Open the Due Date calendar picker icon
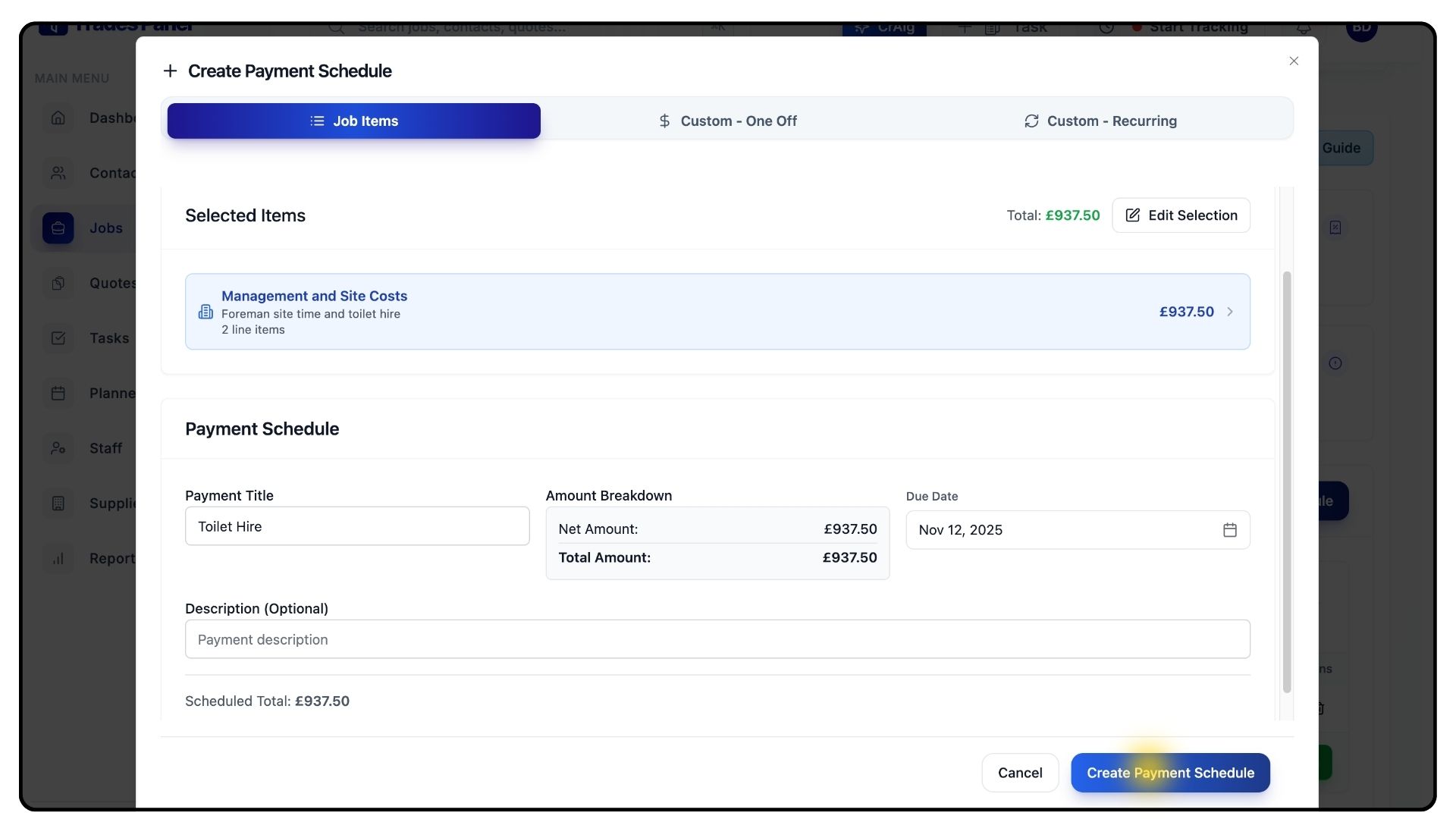 (1229, 530)
